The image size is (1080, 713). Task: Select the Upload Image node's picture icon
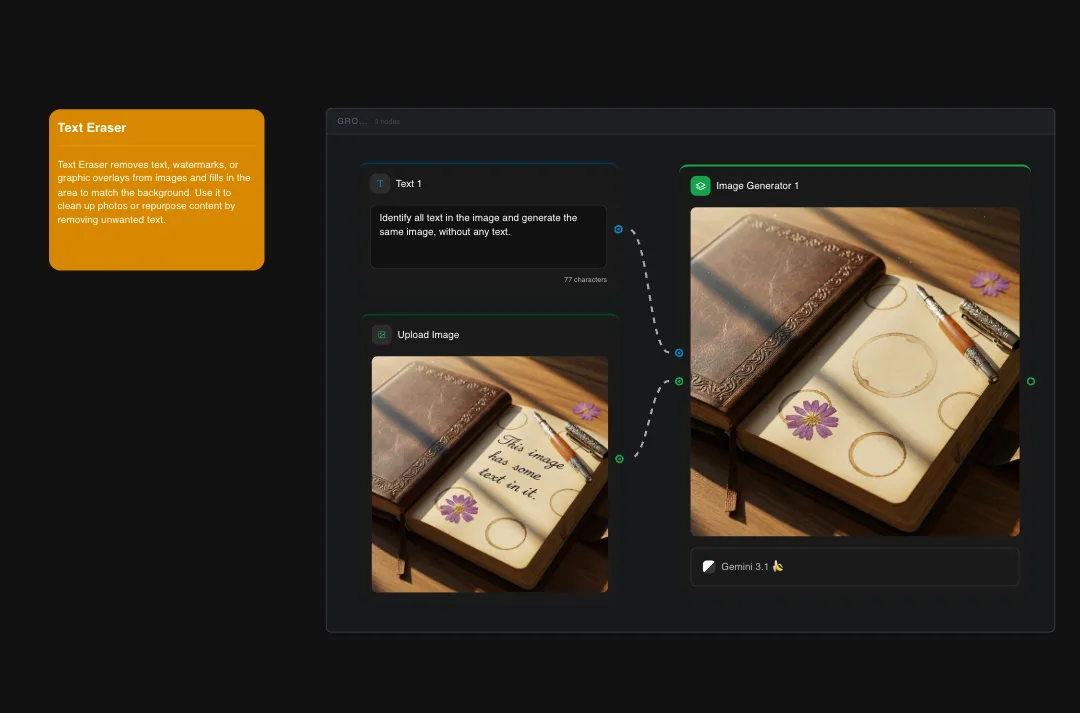(x=381, y=334)
